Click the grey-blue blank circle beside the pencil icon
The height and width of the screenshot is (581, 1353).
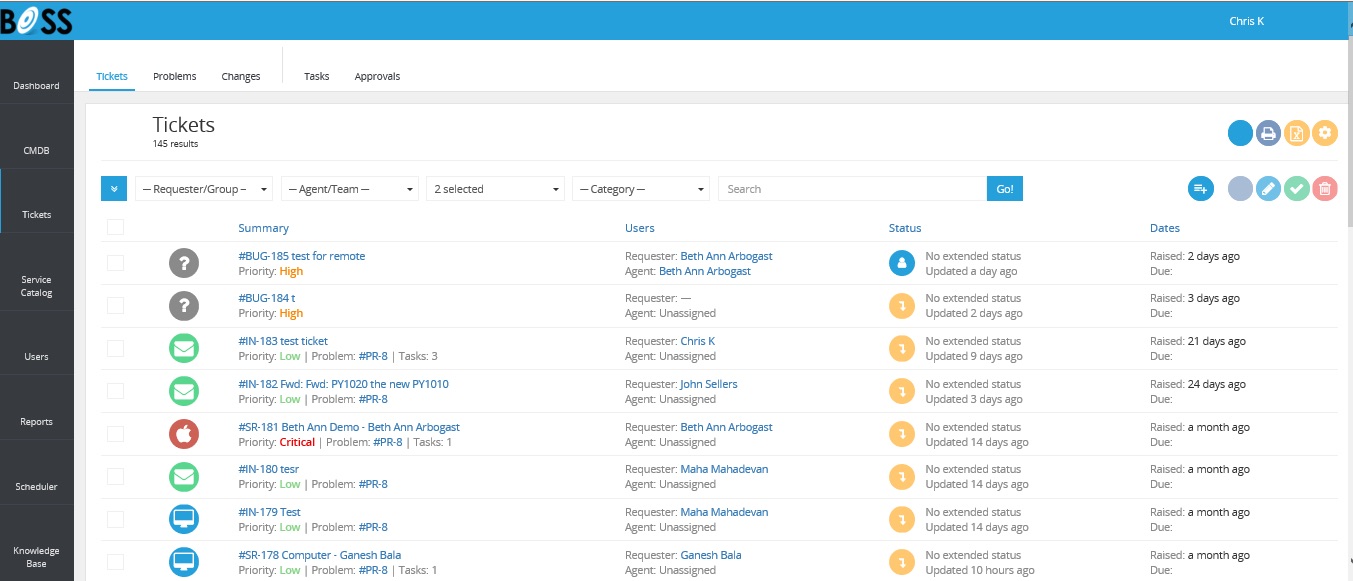pyautogui.click(x=1240, y=188)
